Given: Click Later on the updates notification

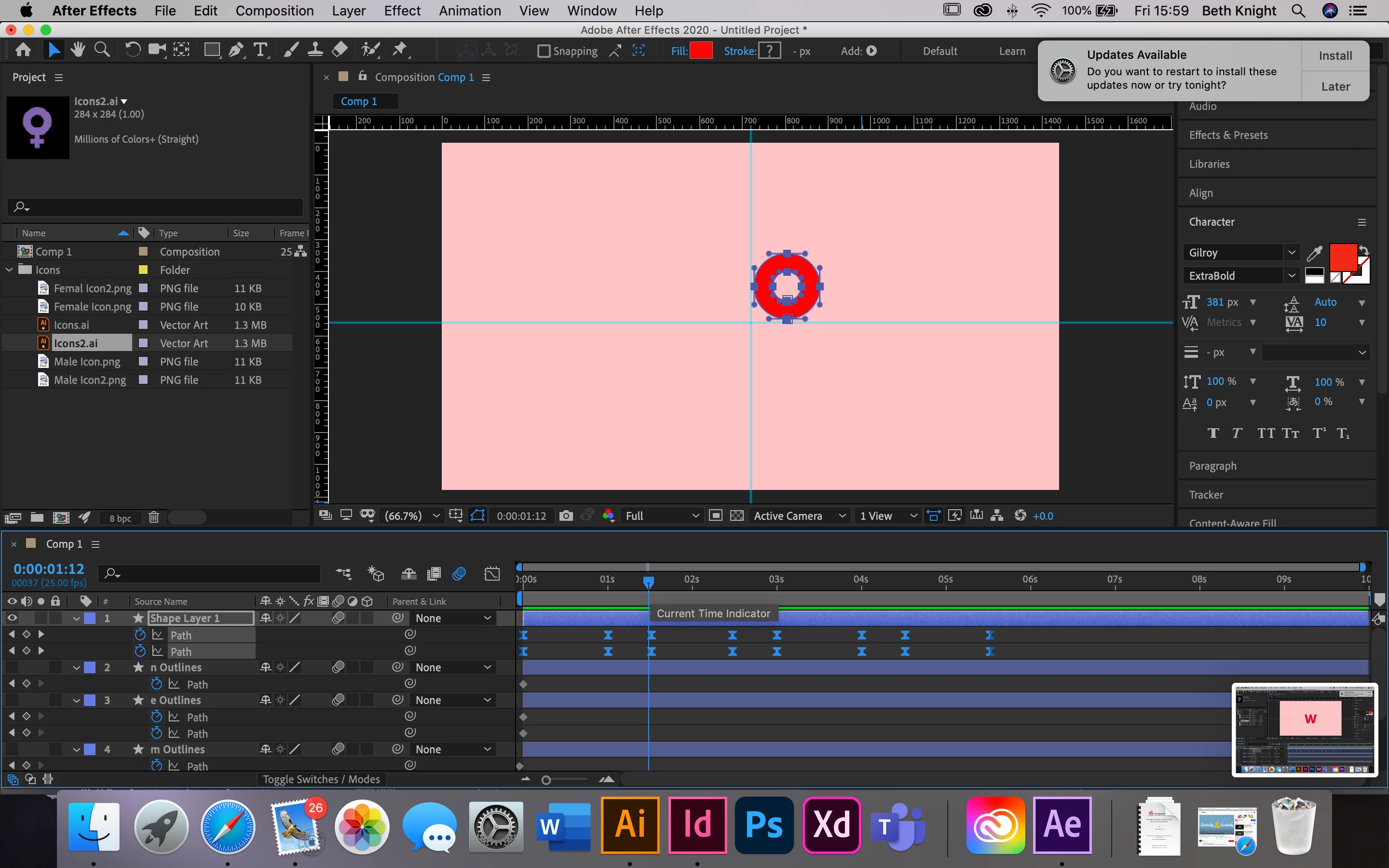Looking at the screenshot, I should 1335,87.
